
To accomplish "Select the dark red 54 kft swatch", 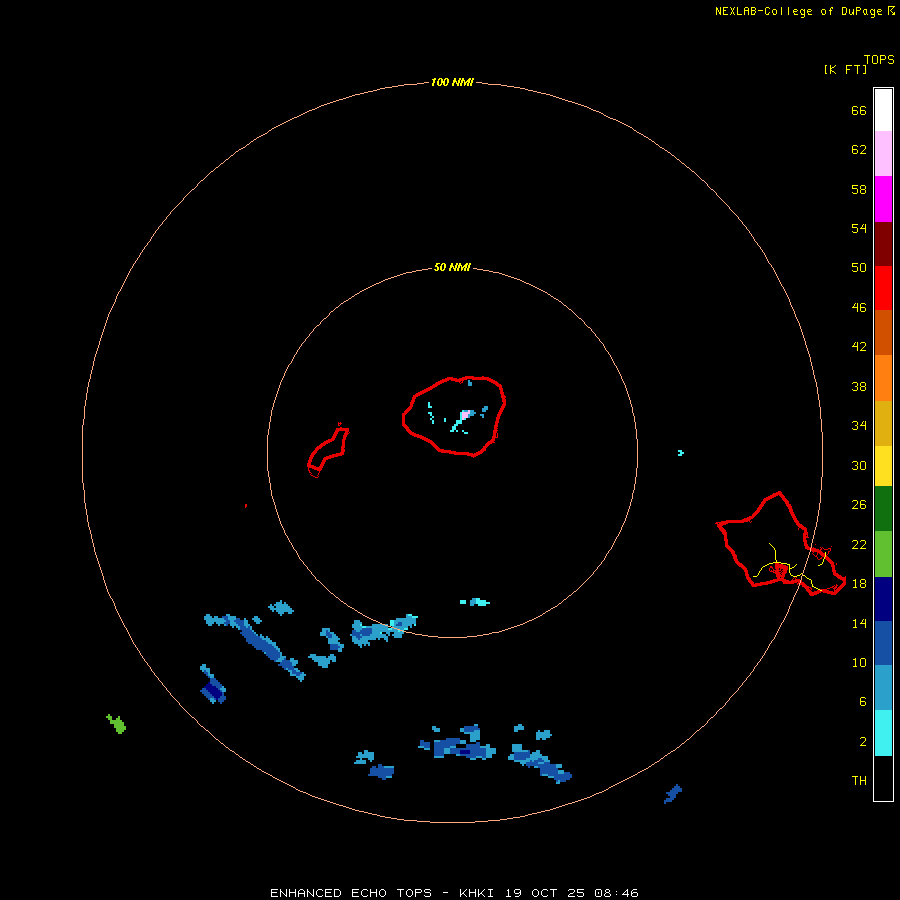I will pos(883,243).
